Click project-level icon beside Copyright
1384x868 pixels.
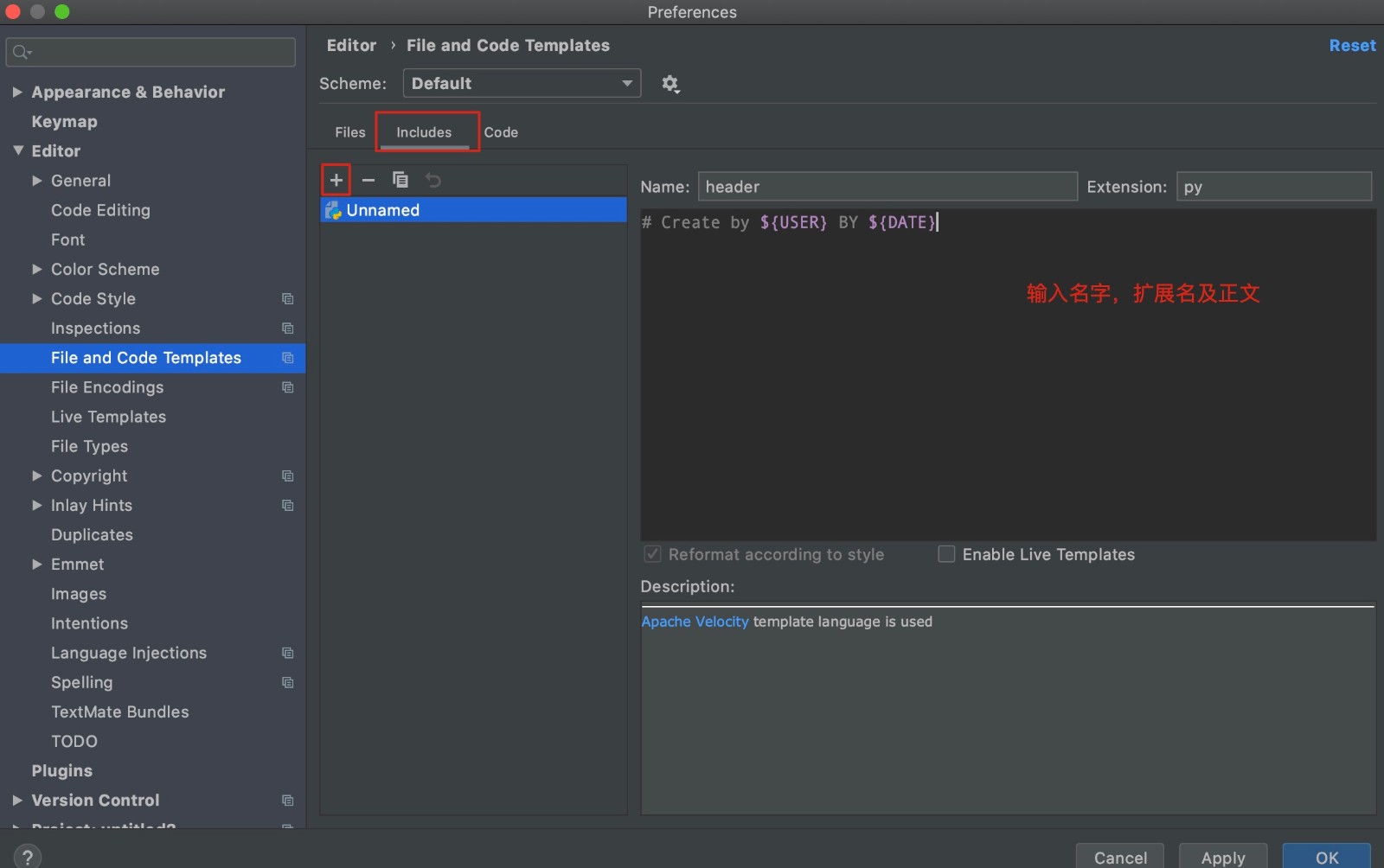288,476
